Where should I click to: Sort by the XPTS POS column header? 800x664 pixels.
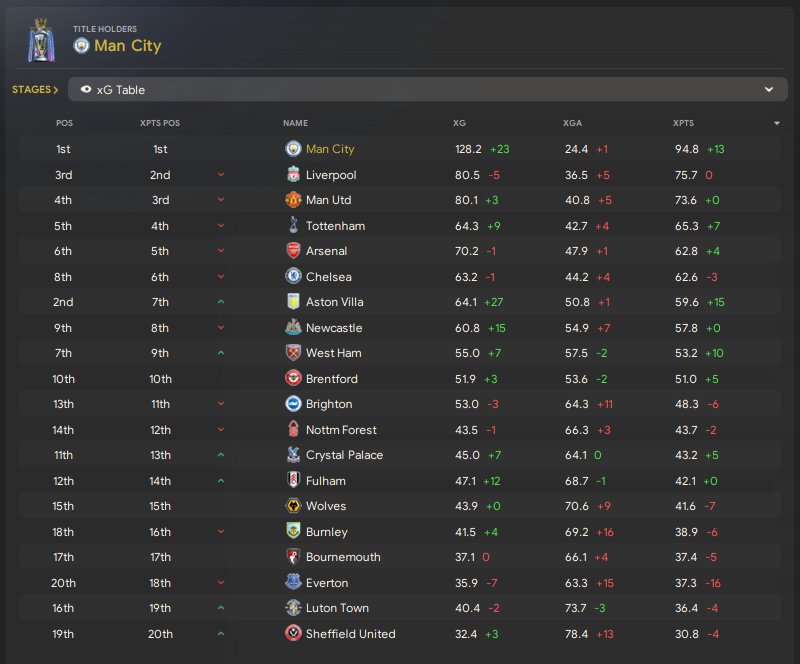tap(160, 123)
